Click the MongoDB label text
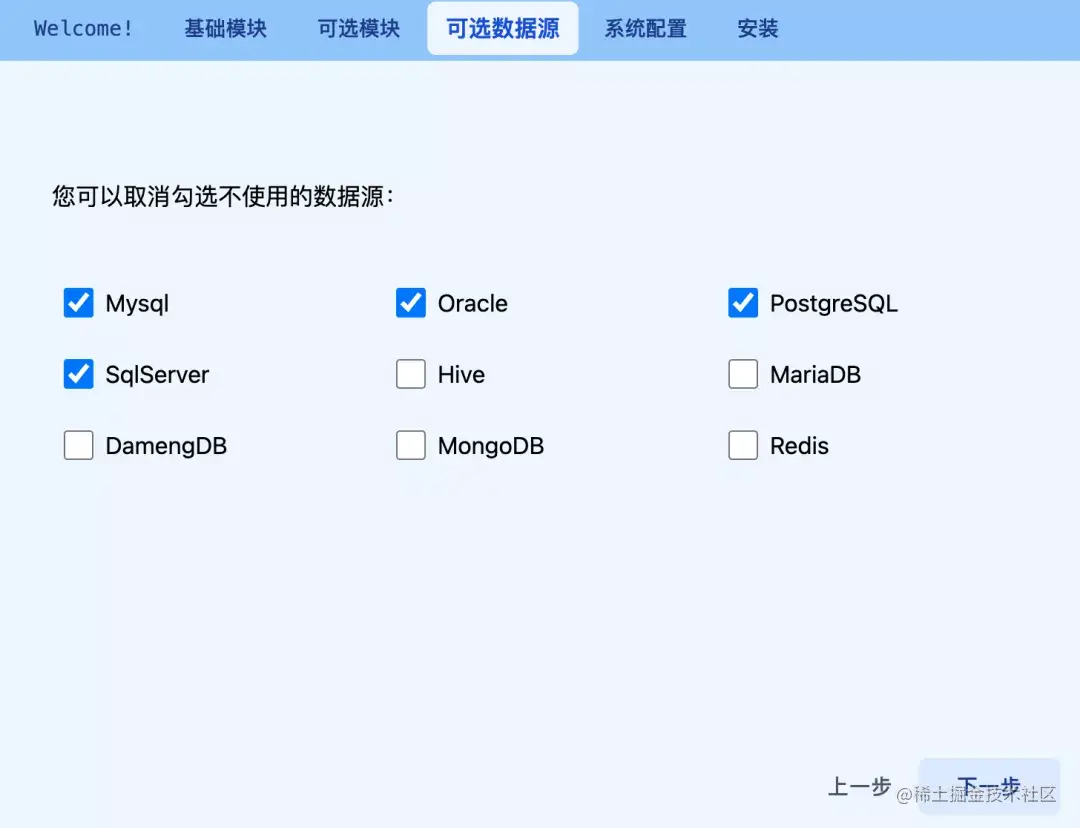Image resolution: width=1080 pixels, height=828 pixels. click(490, 446)
